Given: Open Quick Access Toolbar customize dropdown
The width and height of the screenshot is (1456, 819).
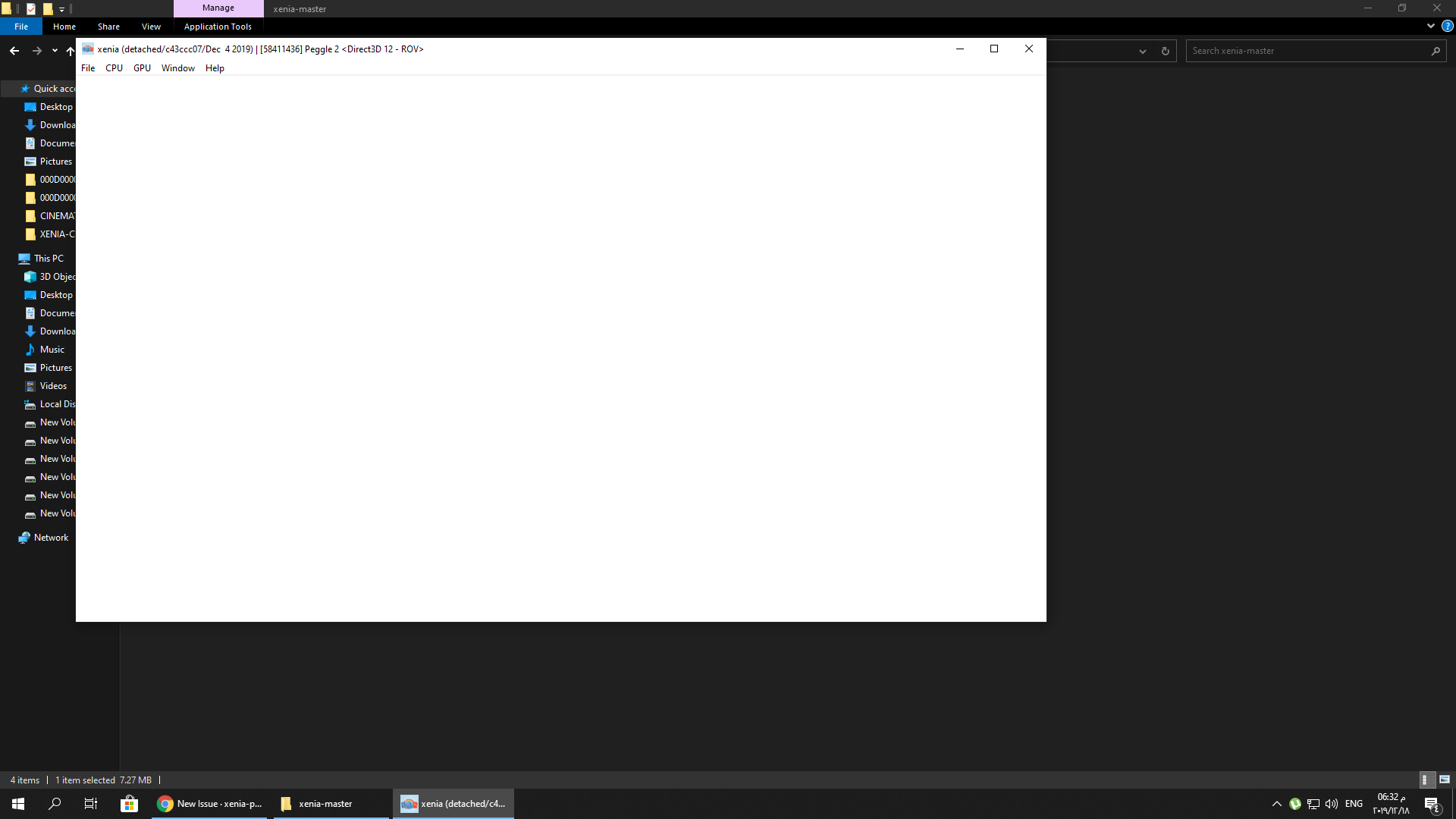Looking at the screenshot, I should point(61,9).
